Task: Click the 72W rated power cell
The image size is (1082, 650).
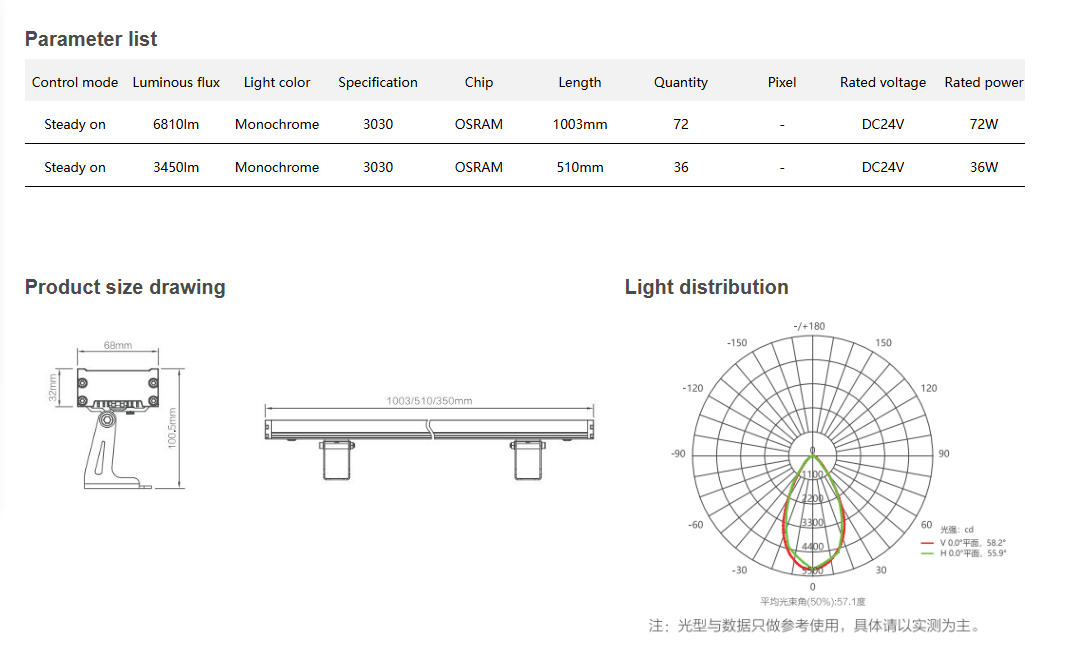Action: [984, 125]
